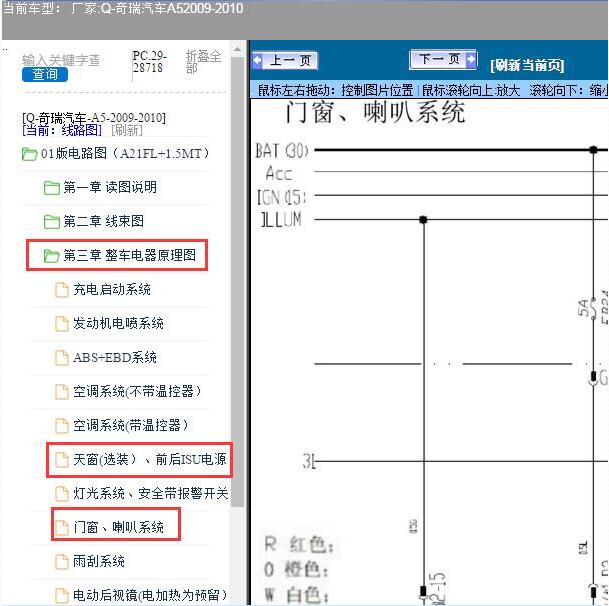This screenshot has width=609, height=606.
Task: Collapse 01版电路图（A21FL+1.5MT）node
Action: tap(125, 153)
